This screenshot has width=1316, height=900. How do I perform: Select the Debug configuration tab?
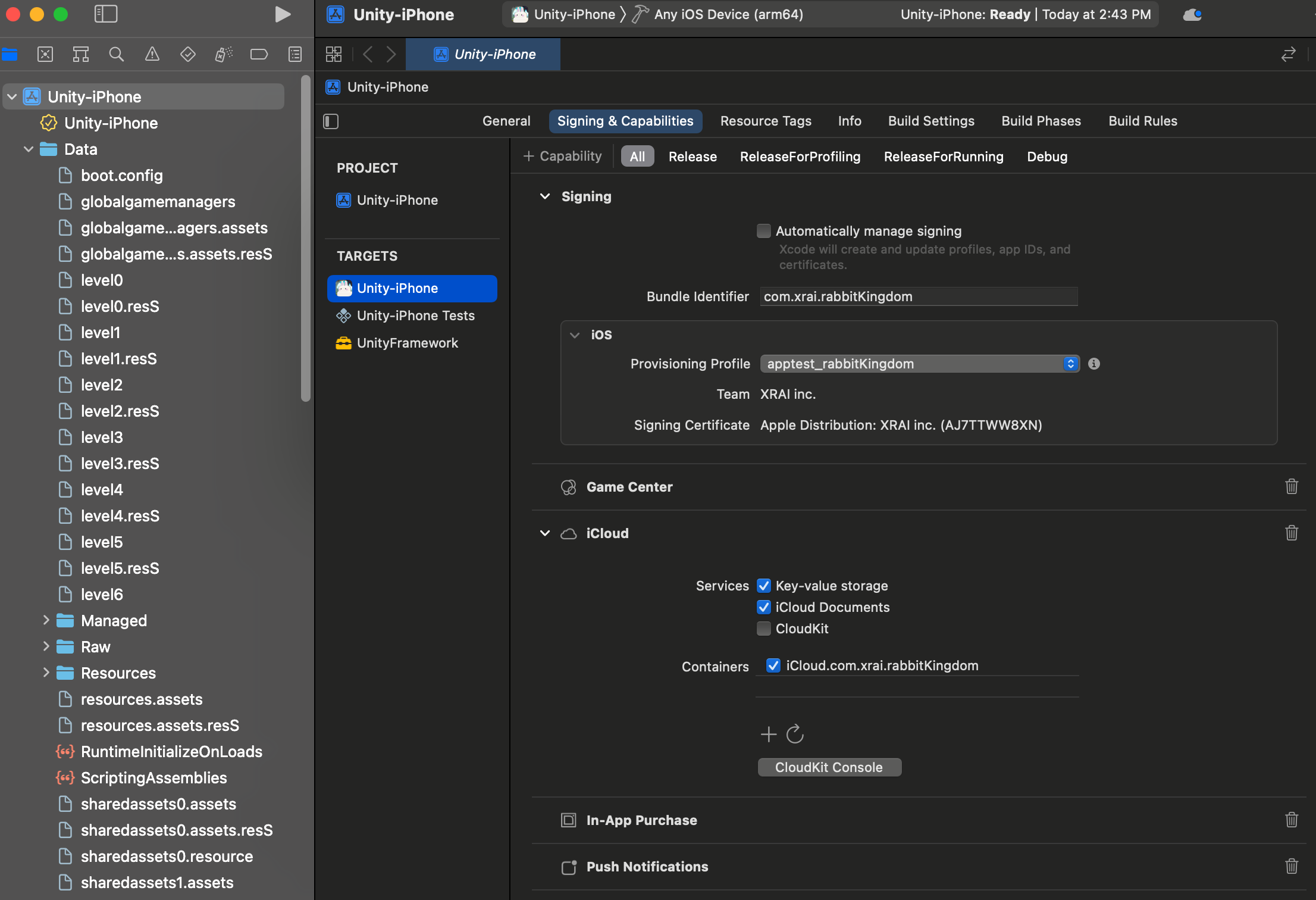tap(1046, 157)
